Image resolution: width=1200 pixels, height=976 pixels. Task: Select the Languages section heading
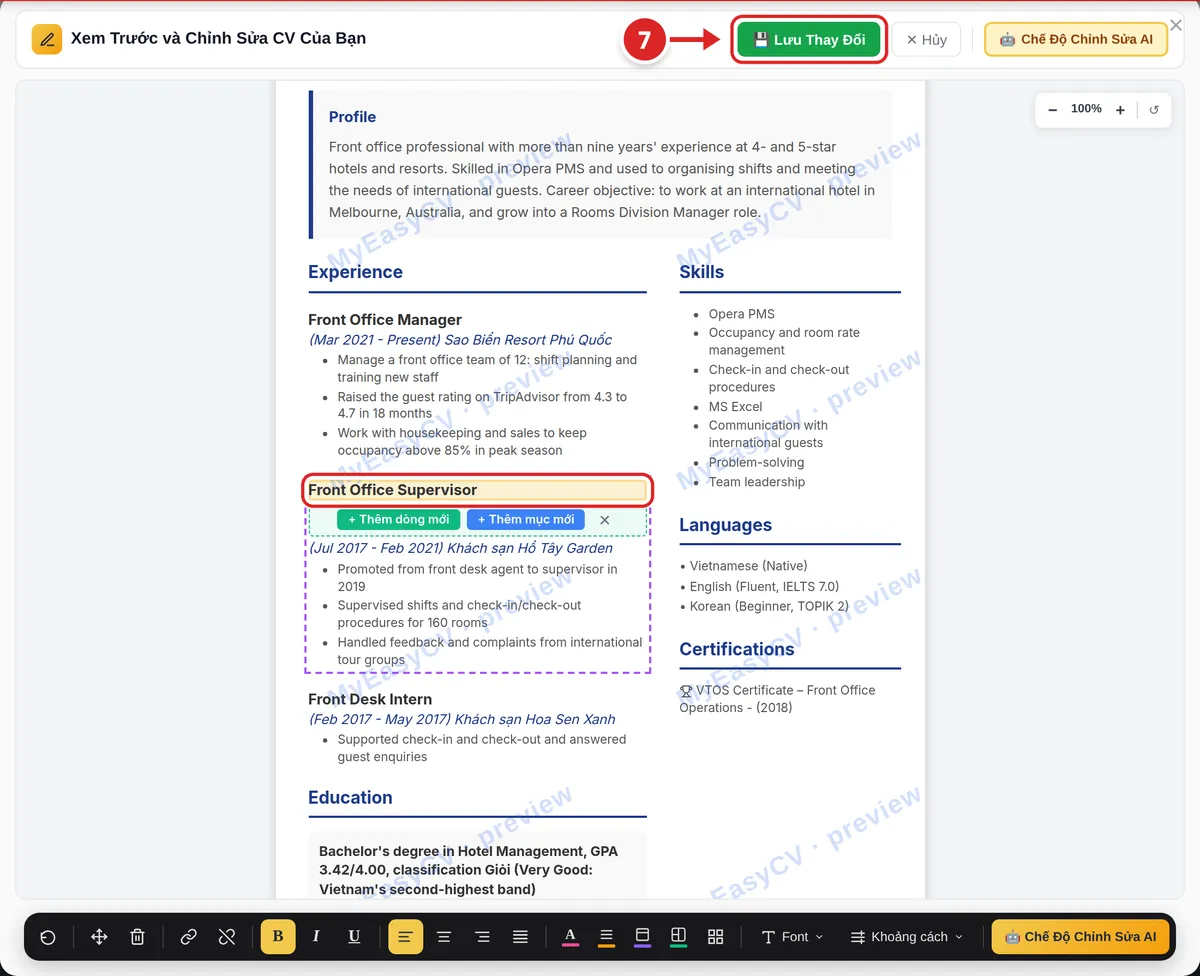(726, 525)
